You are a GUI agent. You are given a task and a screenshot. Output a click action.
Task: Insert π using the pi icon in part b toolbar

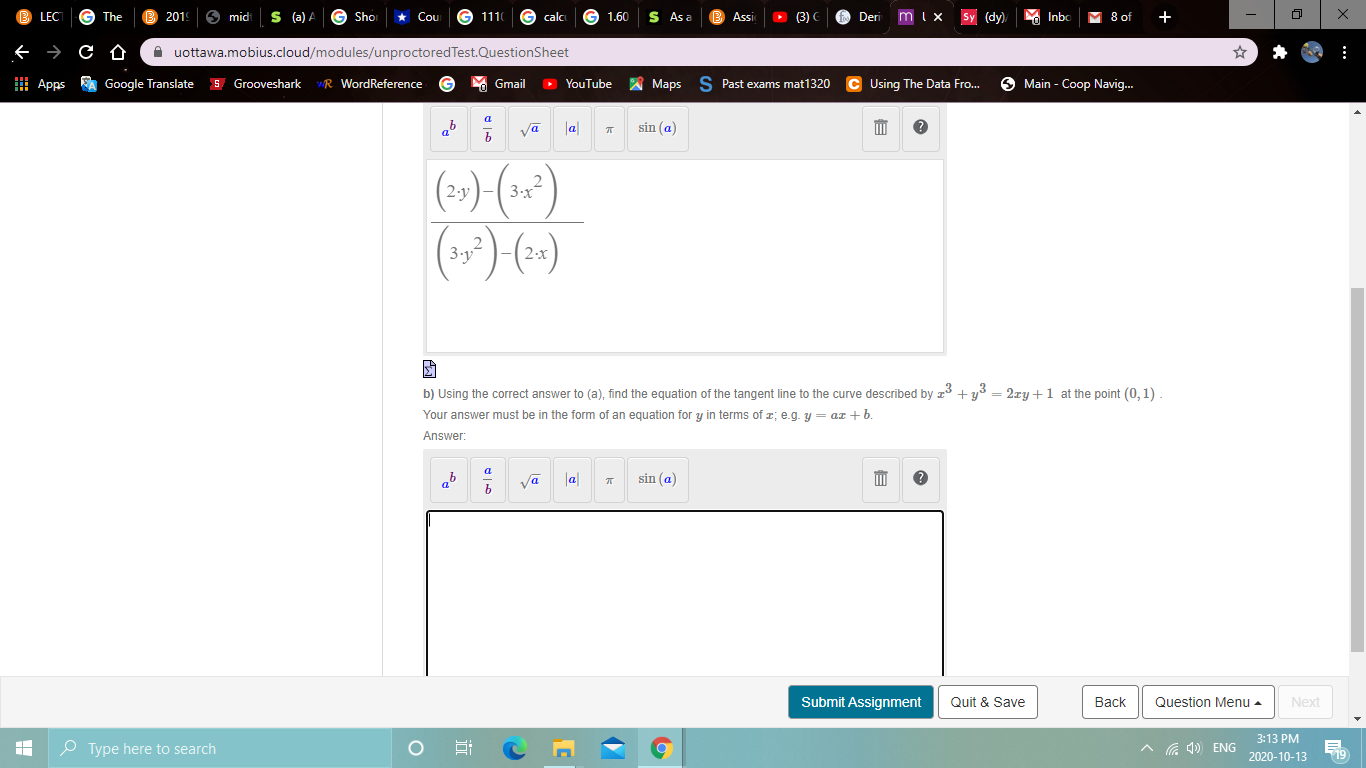[x=609, y=479]
